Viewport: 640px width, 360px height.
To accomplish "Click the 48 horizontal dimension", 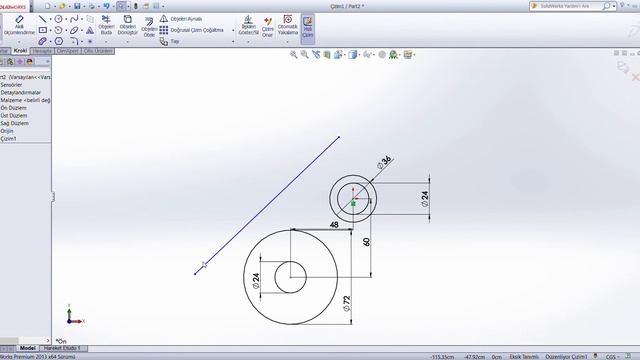I will tap(334, 224).
